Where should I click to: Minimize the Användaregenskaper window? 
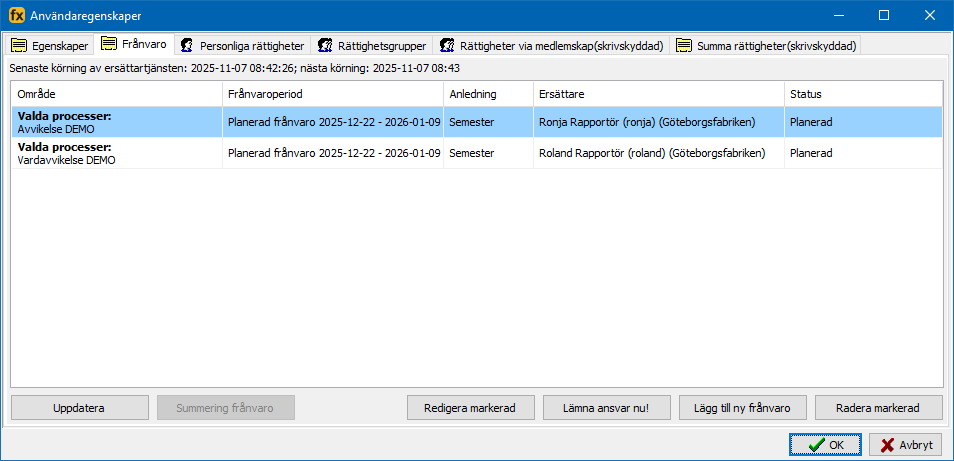[839, 16]
